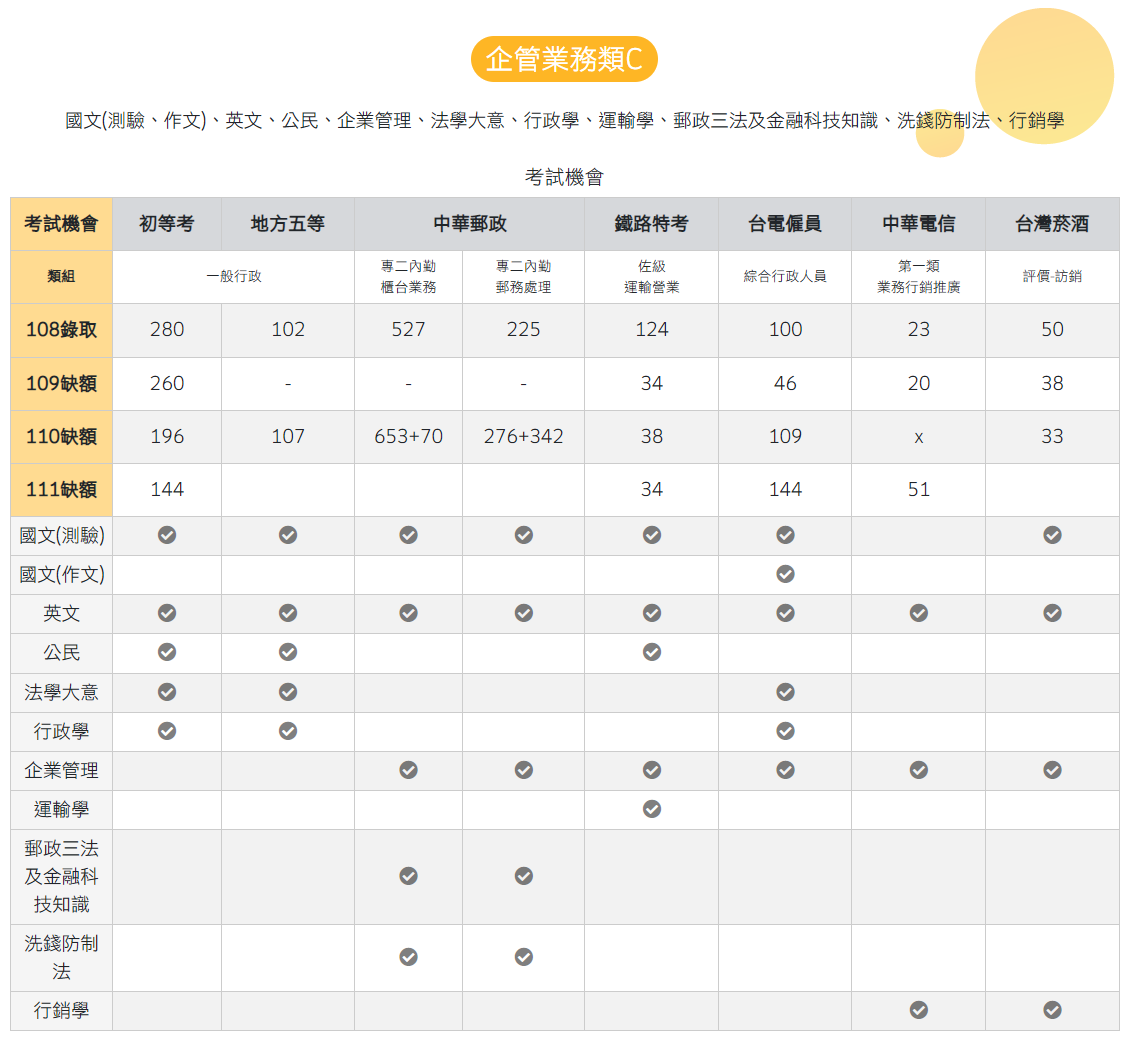Click the value 276+342
1134x1043 pixels.
pos(524,437)
